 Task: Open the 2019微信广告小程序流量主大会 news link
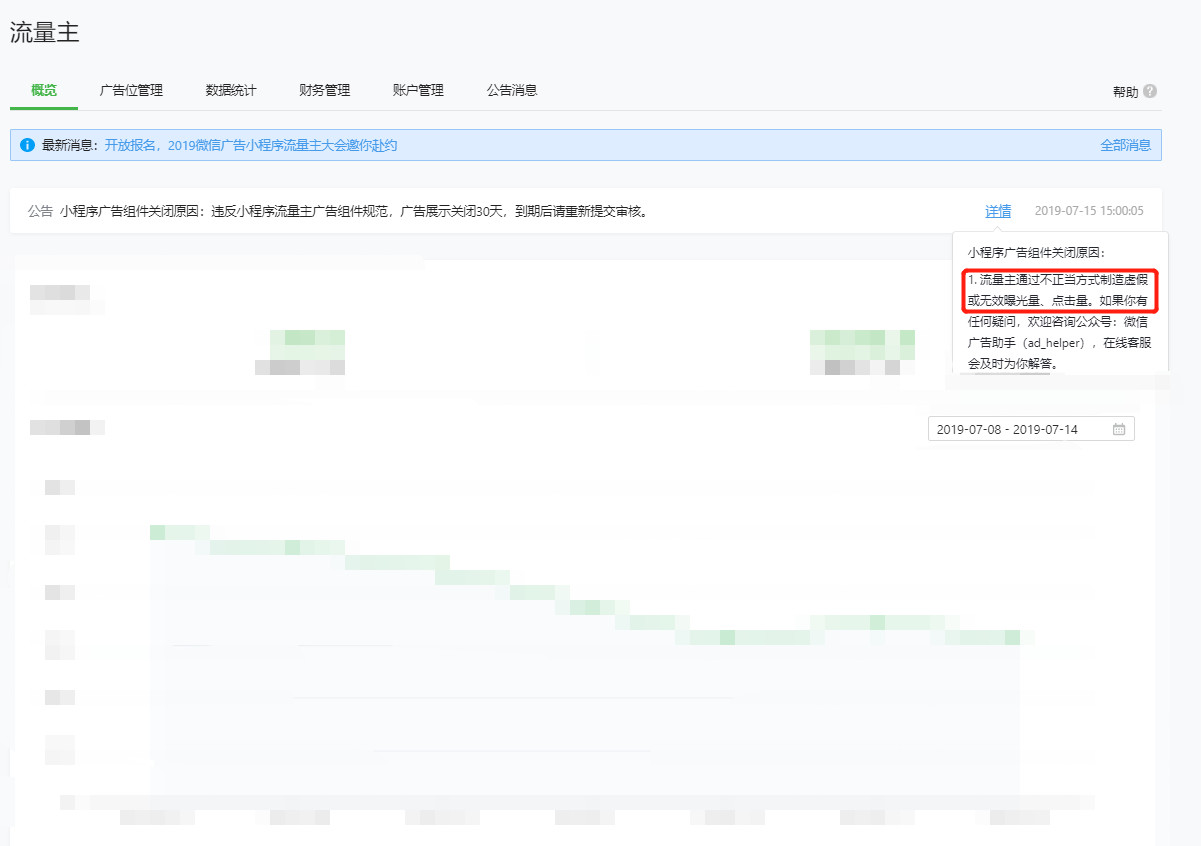[x=250, y=145]
